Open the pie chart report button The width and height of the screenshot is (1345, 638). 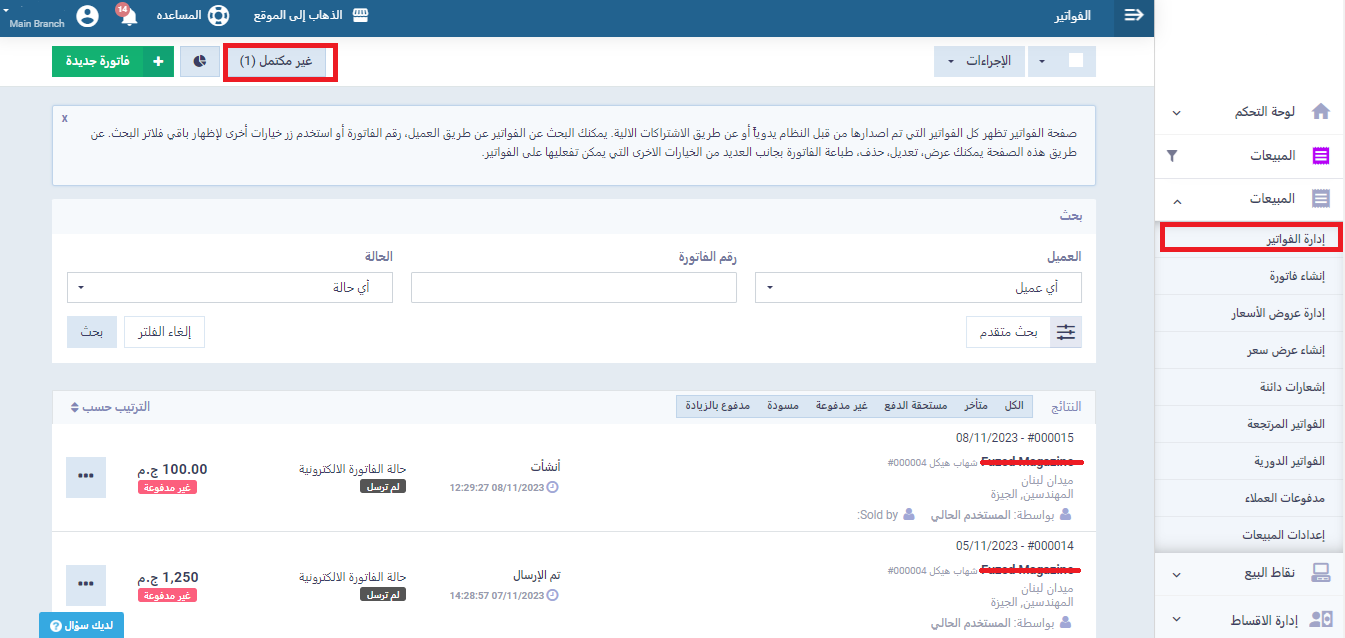click(200, 62)
